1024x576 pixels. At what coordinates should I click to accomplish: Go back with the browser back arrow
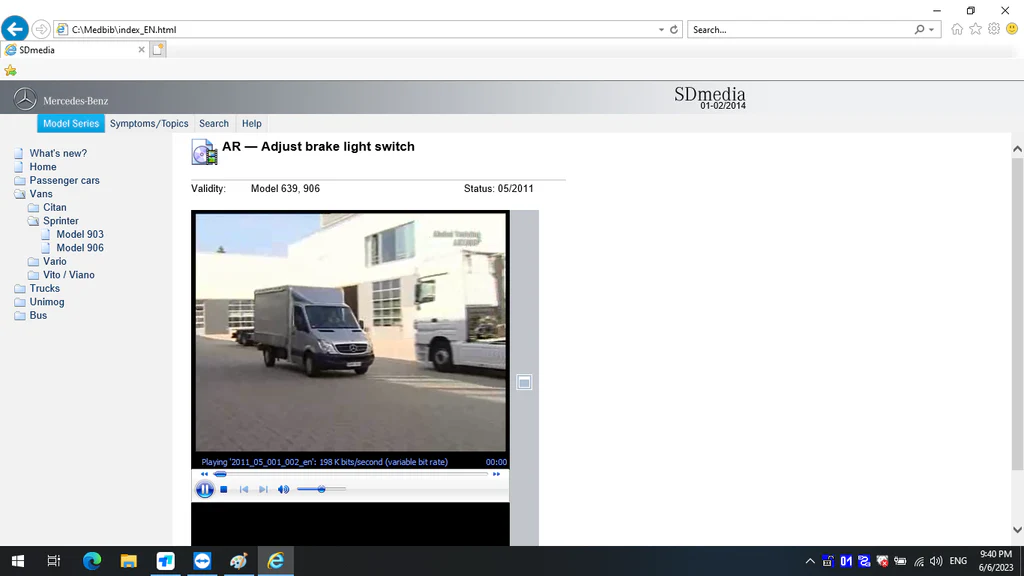tap(14, 29)
